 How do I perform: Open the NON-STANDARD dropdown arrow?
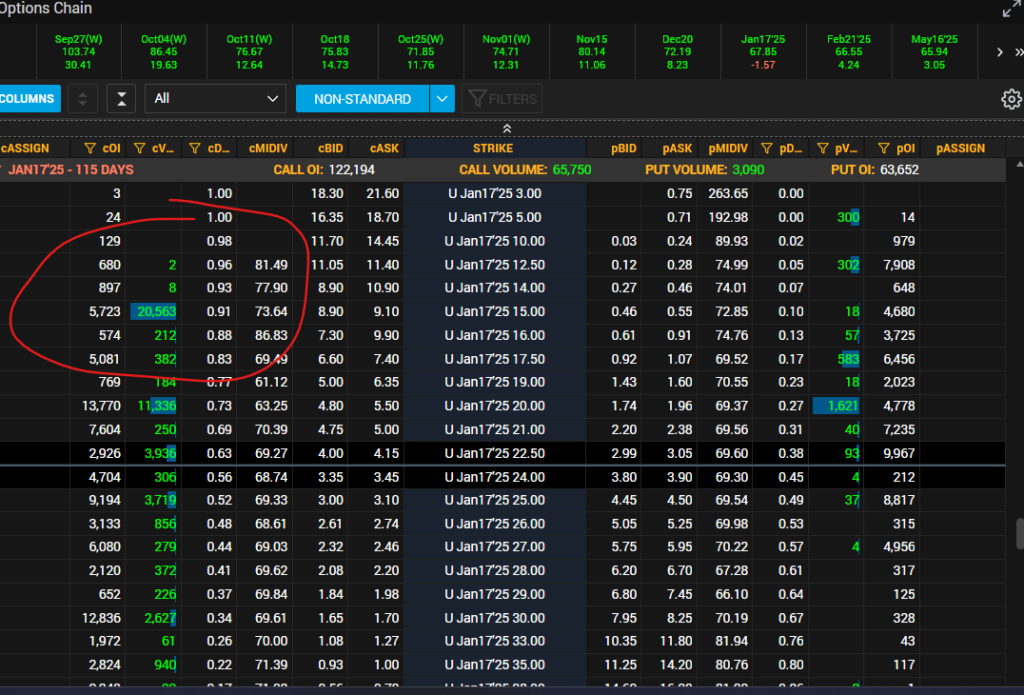coord(442,99)
